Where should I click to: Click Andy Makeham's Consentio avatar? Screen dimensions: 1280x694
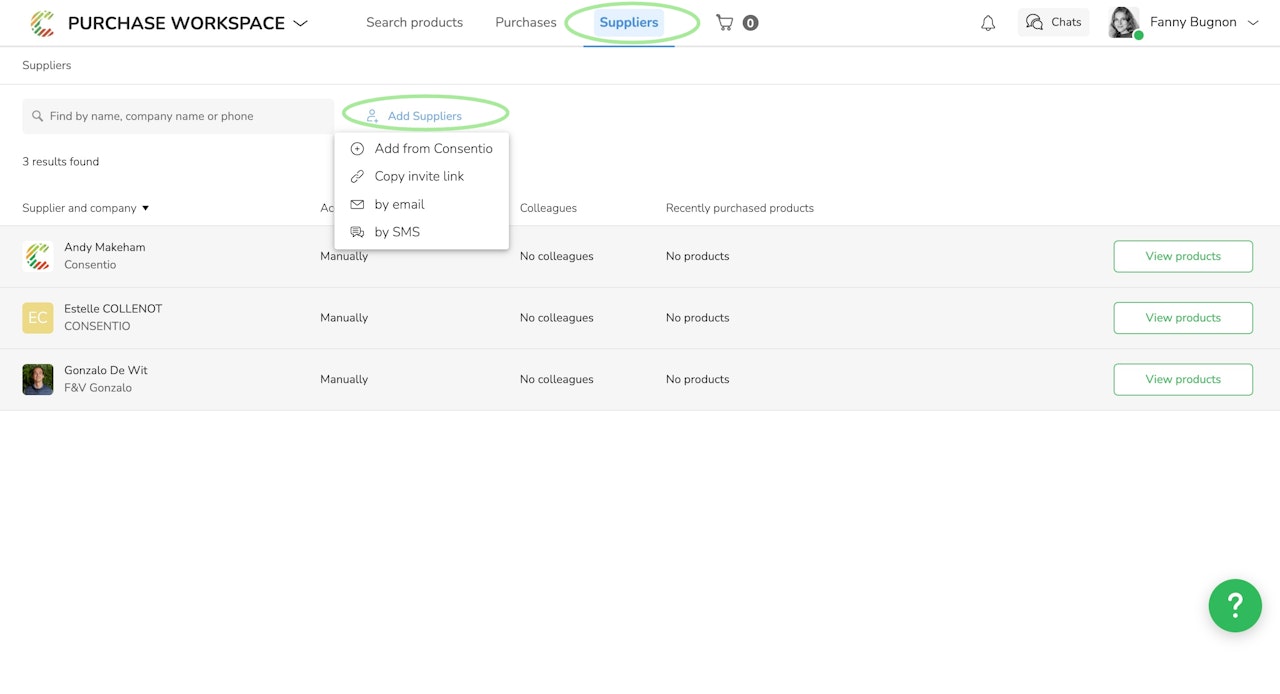pos(38,256)
